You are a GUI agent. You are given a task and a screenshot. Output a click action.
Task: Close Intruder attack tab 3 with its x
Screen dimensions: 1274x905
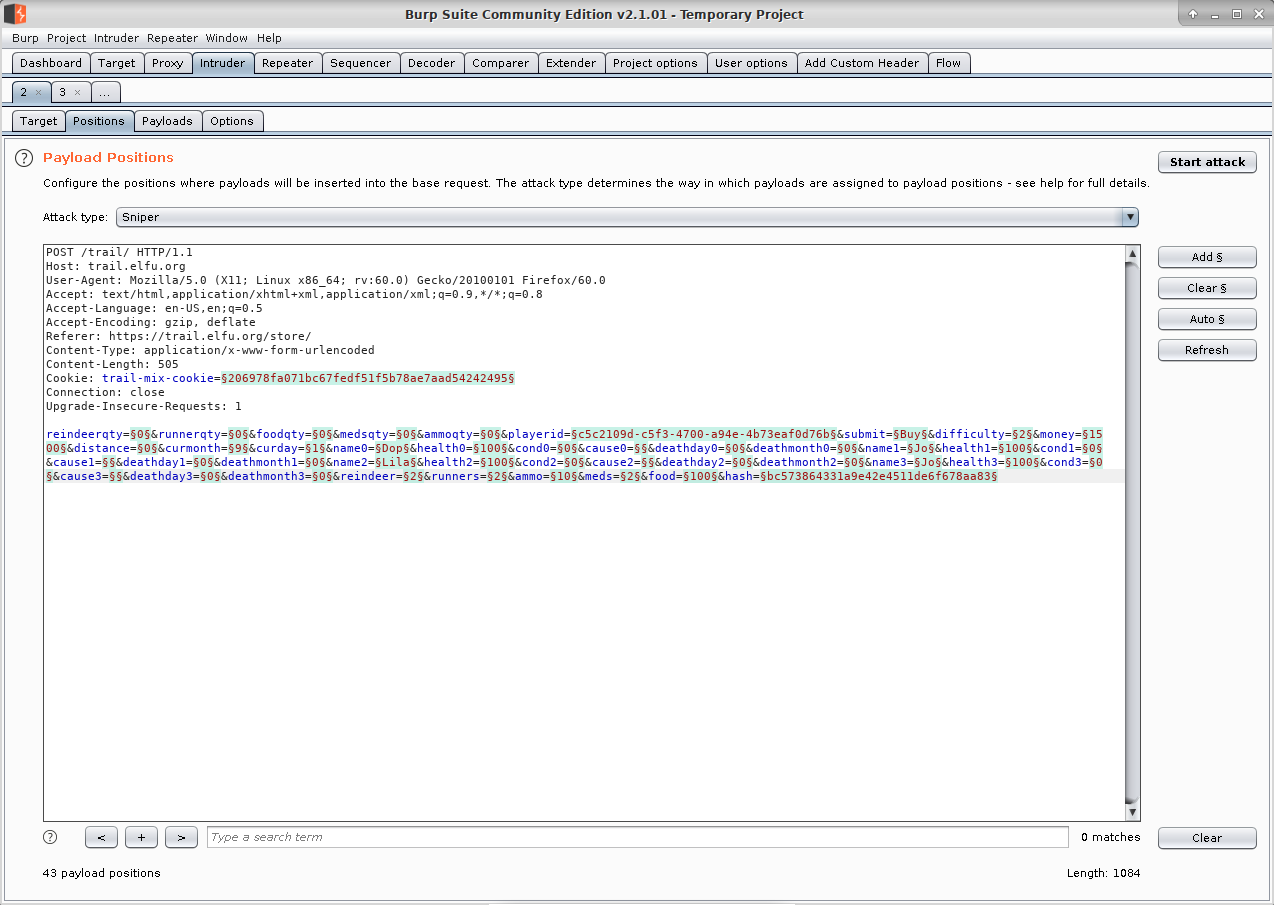click(77, 92)
